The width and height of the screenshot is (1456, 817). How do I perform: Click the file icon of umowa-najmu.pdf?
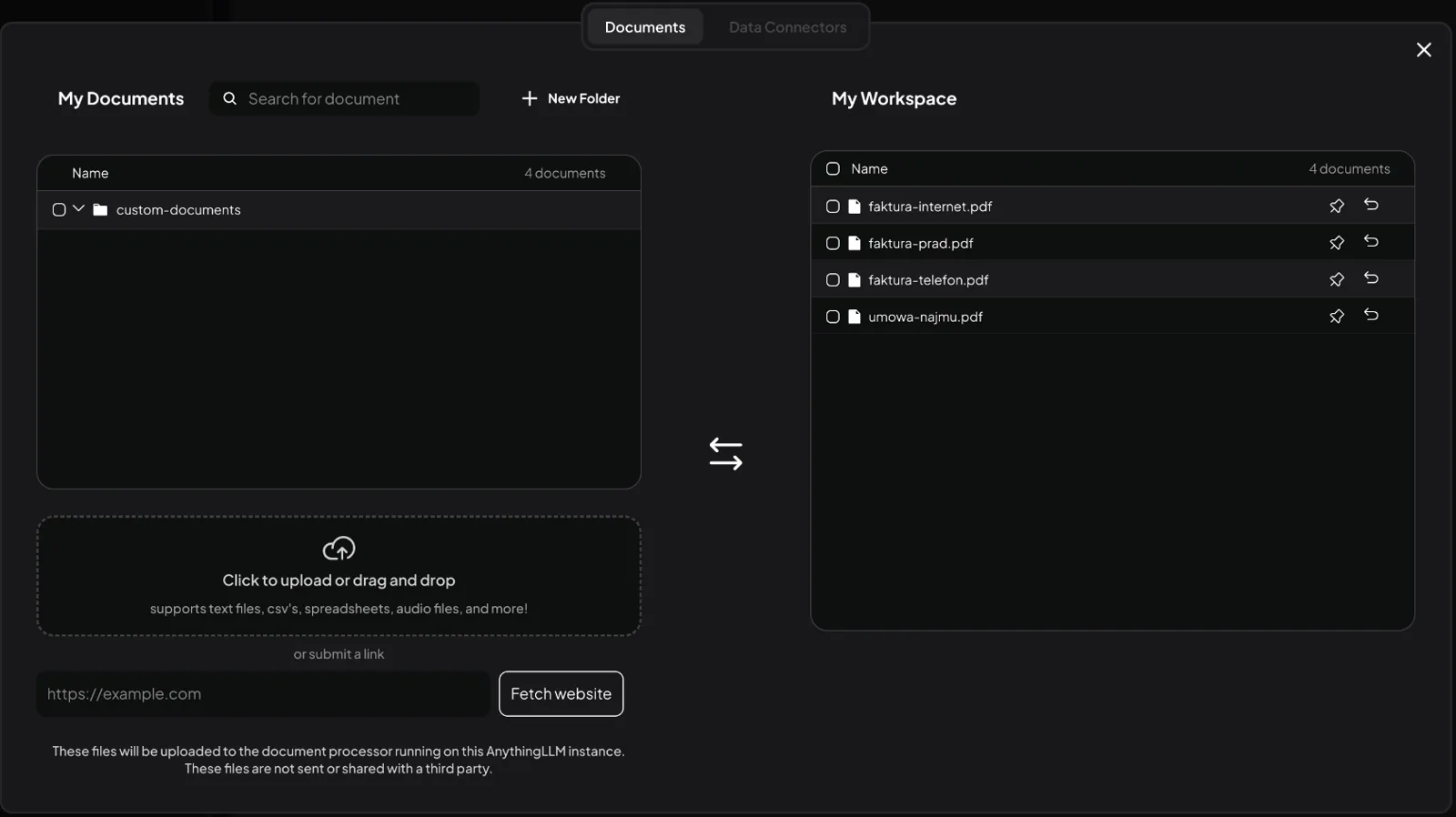point(854,317)
